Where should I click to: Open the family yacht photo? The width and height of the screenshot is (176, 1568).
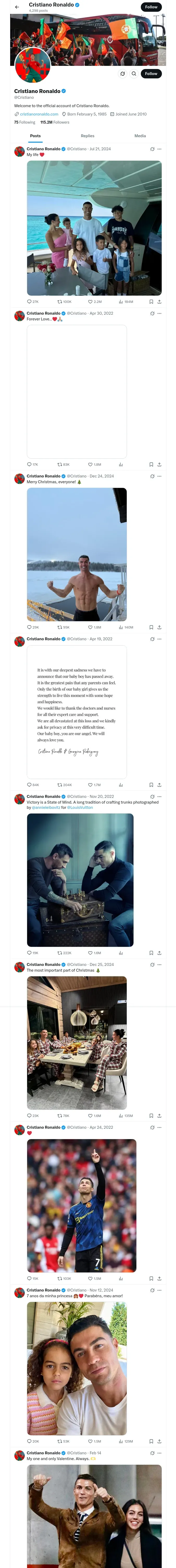(94, 228)
